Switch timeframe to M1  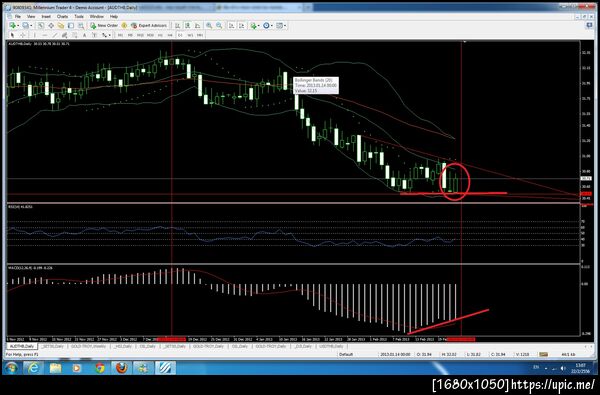120,35
